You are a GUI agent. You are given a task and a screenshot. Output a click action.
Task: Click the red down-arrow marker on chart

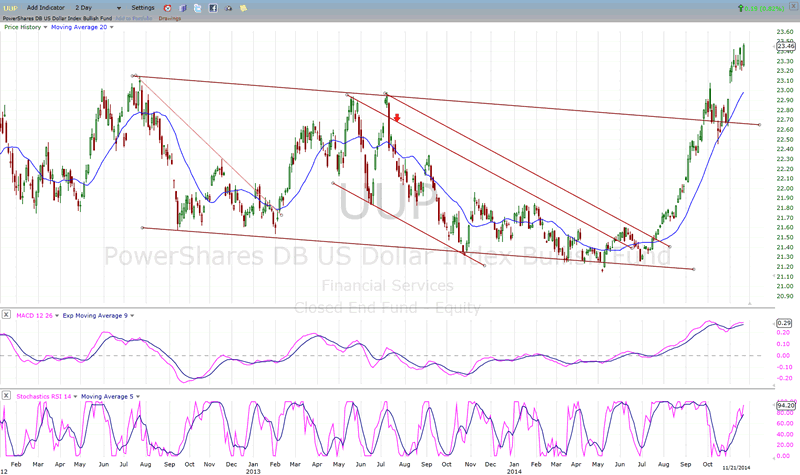tap(397, 118)
